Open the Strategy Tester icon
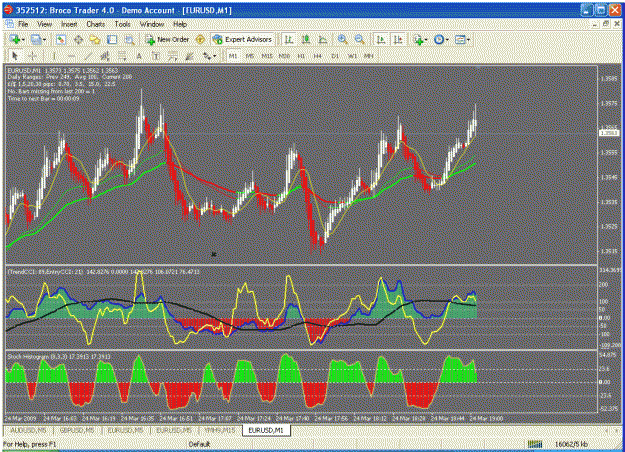This screenshot has width=625, height=452. click(x=129, y=39)
